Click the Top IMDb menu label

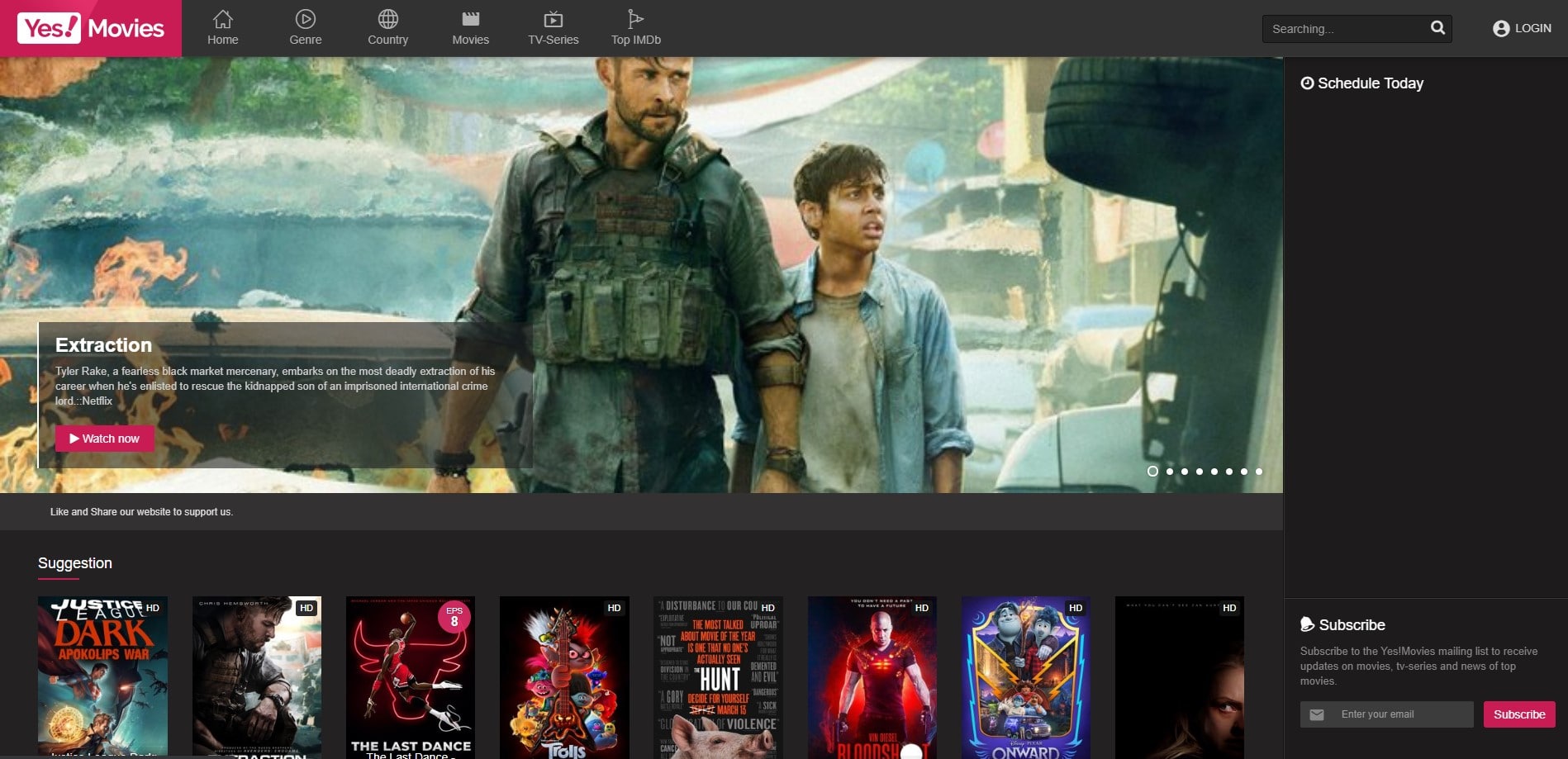coord(636,40)
